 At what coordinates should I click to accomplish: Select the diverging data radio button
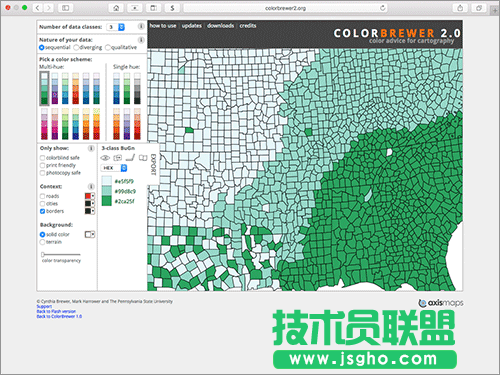point(76,47)
